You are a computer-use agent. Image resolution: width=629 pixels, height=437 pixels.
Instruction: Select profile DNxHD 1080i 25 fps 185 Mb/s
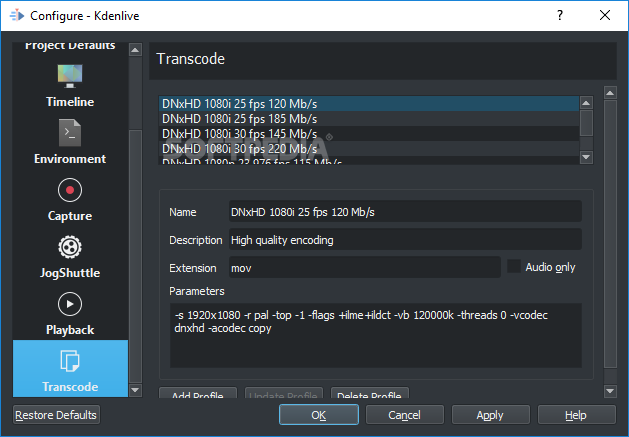pos(369,119)
